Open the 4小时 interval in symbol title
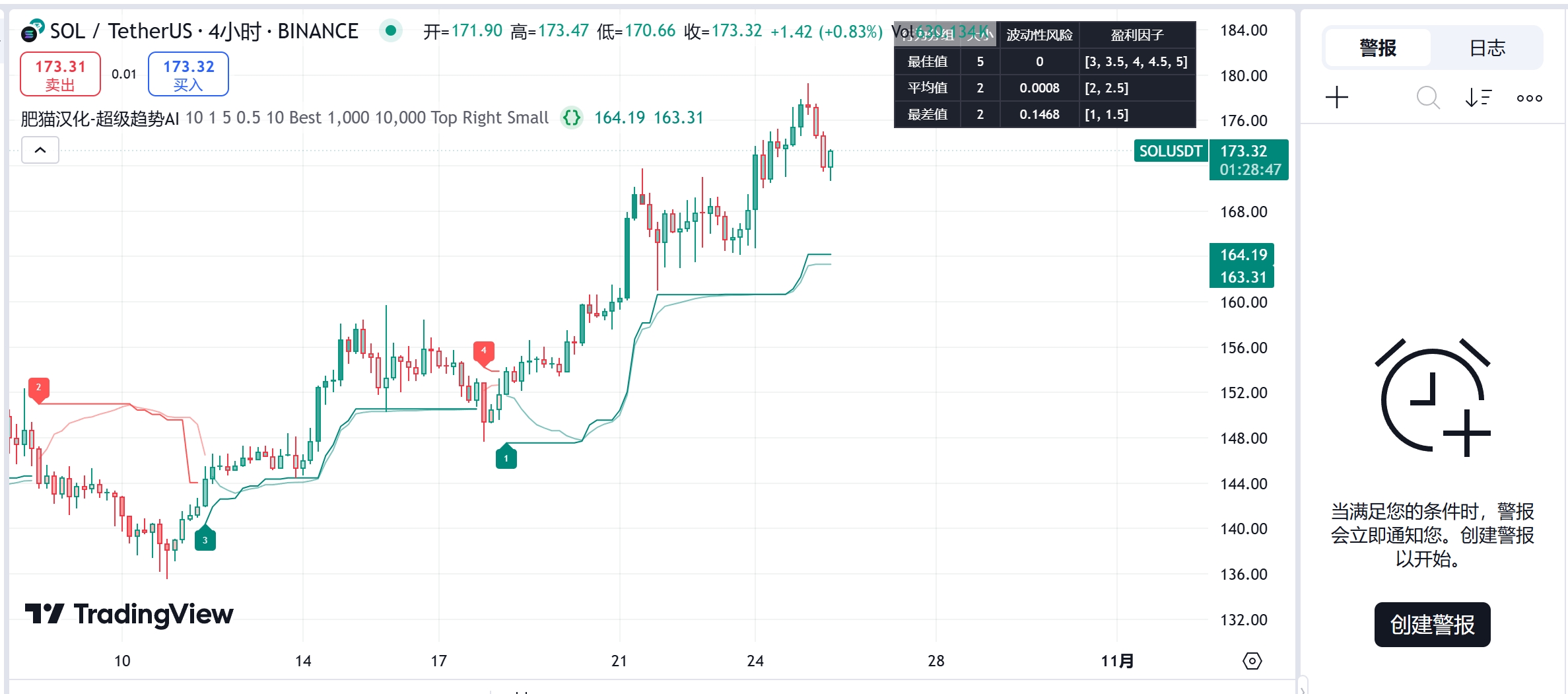Image resolution: width=1568 pixels, height=694 pixels. 234,31
